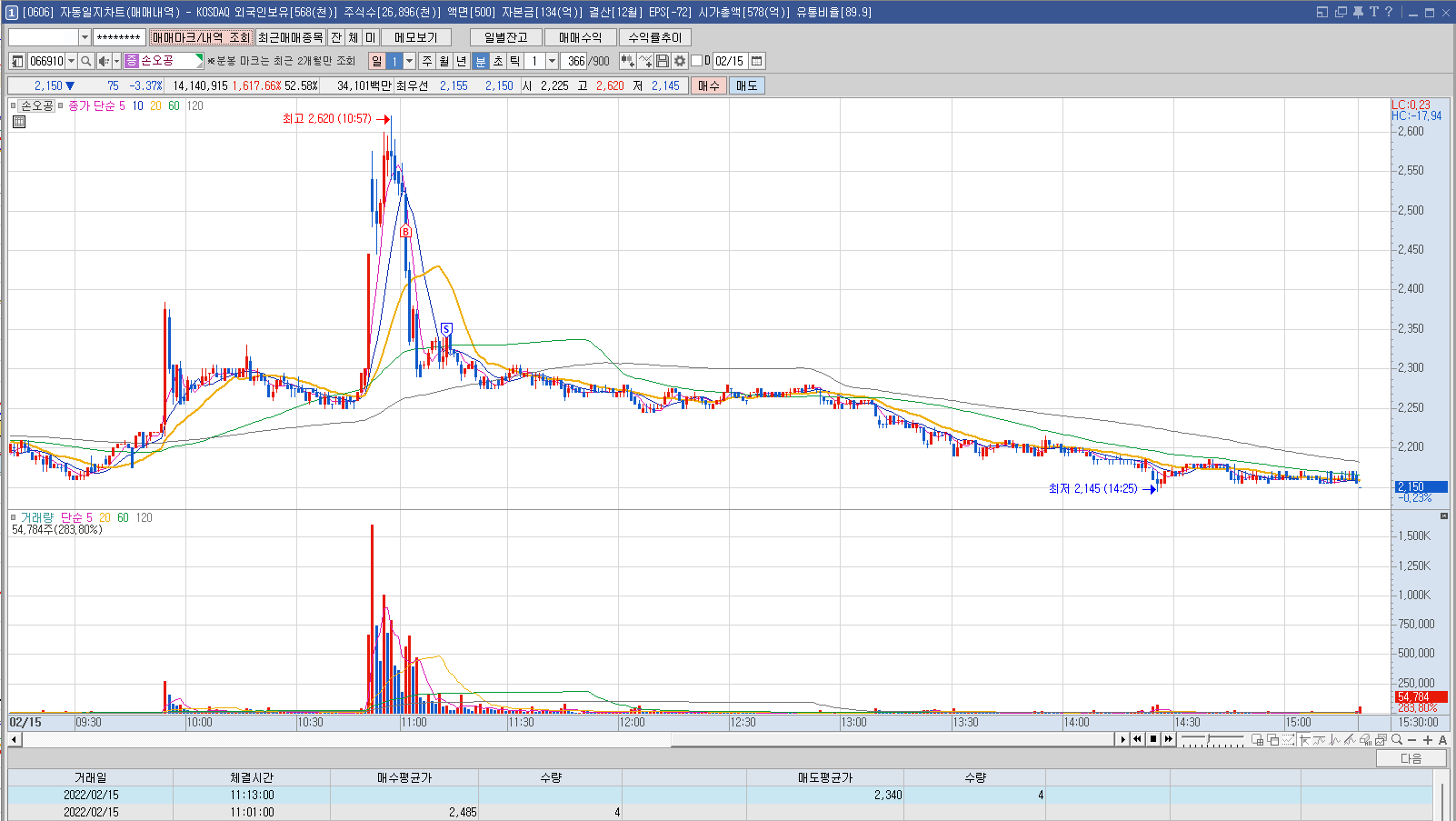
Task: Click the magnifier stock search icon
Action: point(86,61)
